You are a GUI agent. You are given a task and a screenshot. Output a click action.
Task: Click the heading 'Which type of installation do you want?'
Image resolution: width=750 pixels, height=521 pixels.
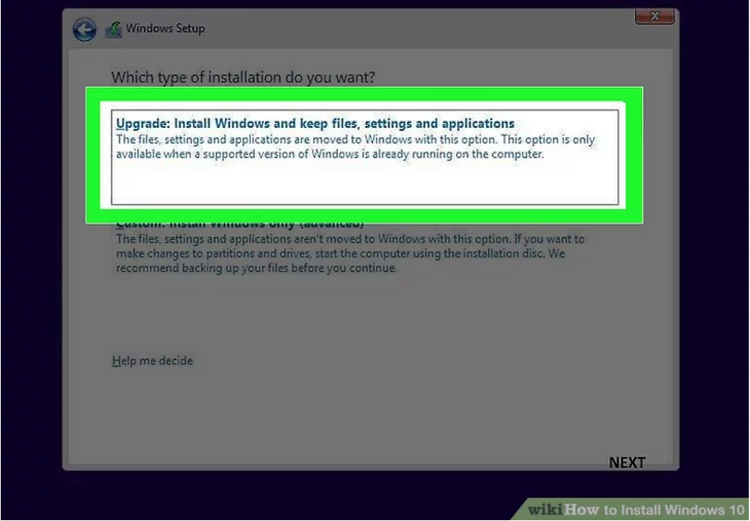[x=243, y=77]
